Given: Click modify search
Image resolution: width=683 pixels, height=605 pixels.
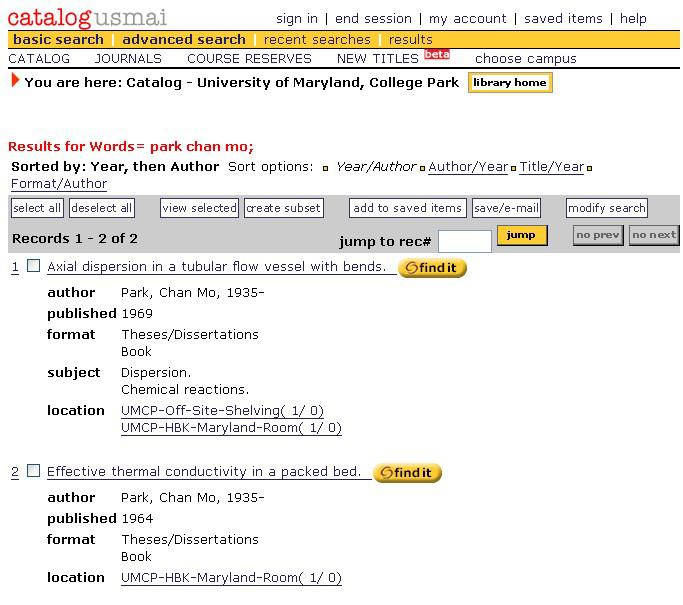Looking at the screenshot, I should pyautogui.click(x=607, y=208).
